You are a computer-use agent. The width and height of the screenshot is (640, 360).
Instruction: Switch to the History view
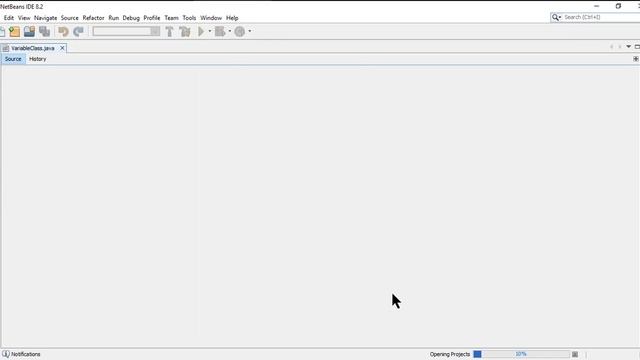click(38, 59)
